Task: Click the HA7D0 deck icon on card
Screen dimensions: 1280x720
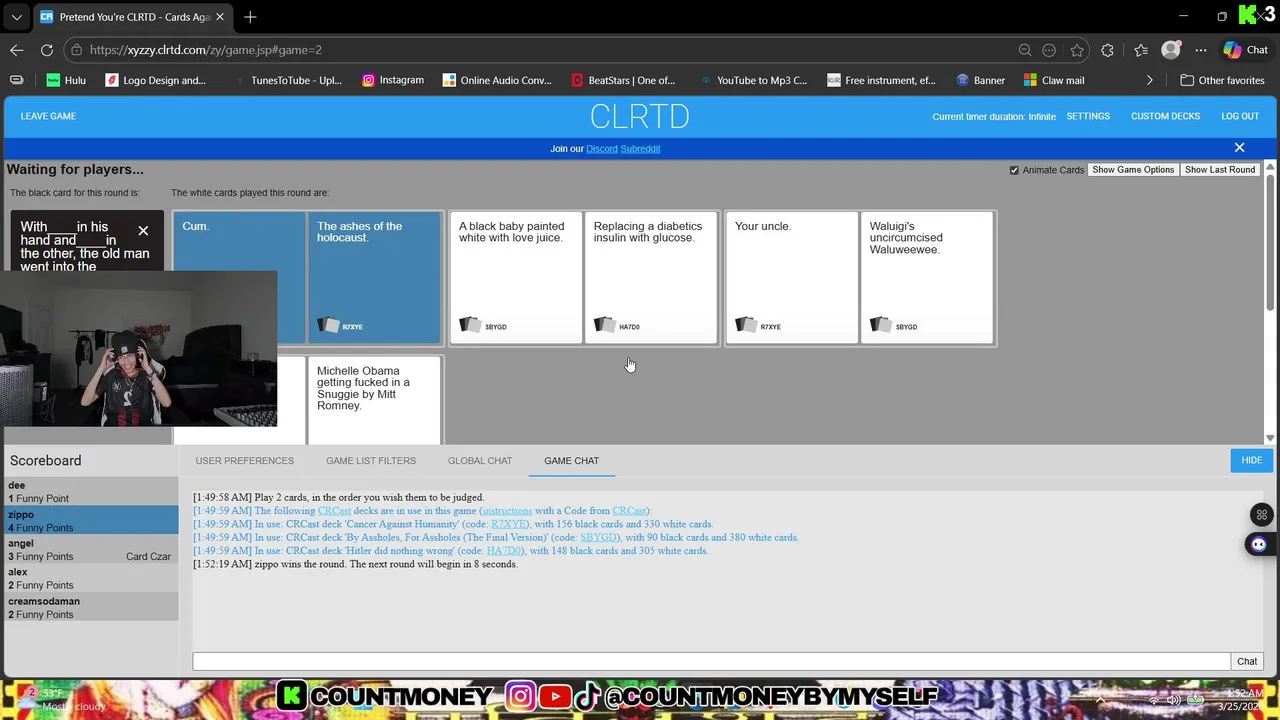Action: click(x=605, y=325)
